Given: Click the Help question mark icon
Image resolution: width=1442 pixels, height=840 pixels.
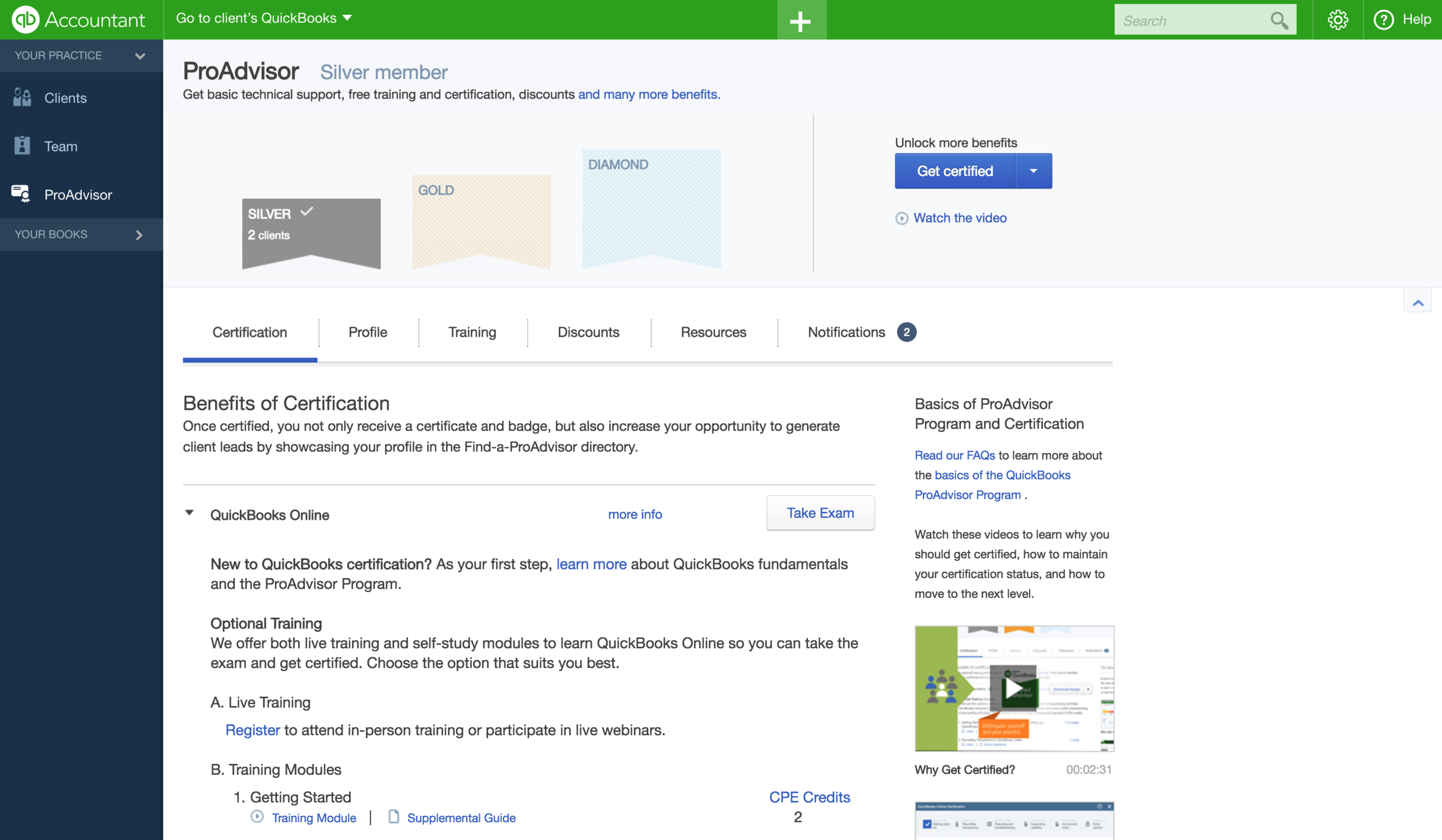Looking at the screenshot, I should pyautogui.click(x=1383, y=20).
